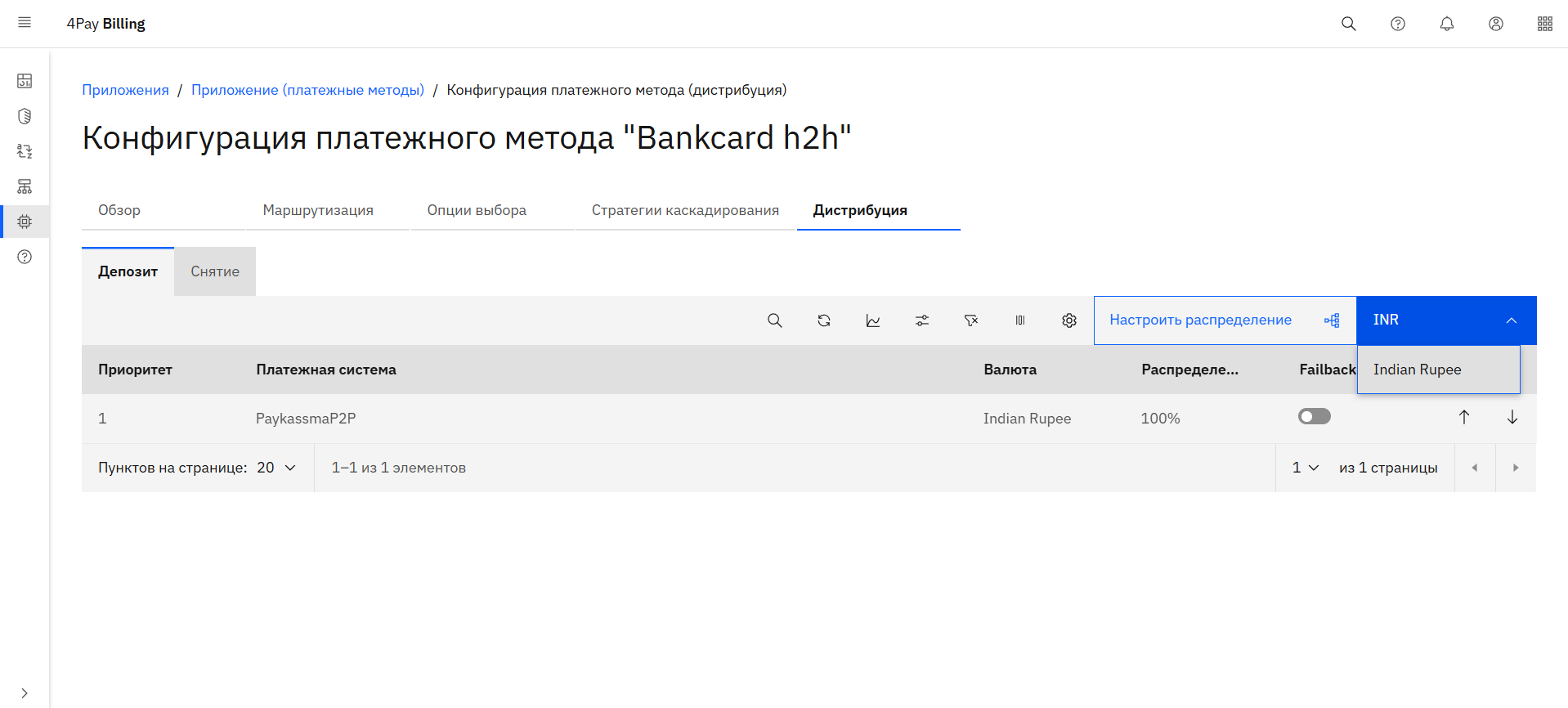Open page number selector dropdown

click(1305, 468)
